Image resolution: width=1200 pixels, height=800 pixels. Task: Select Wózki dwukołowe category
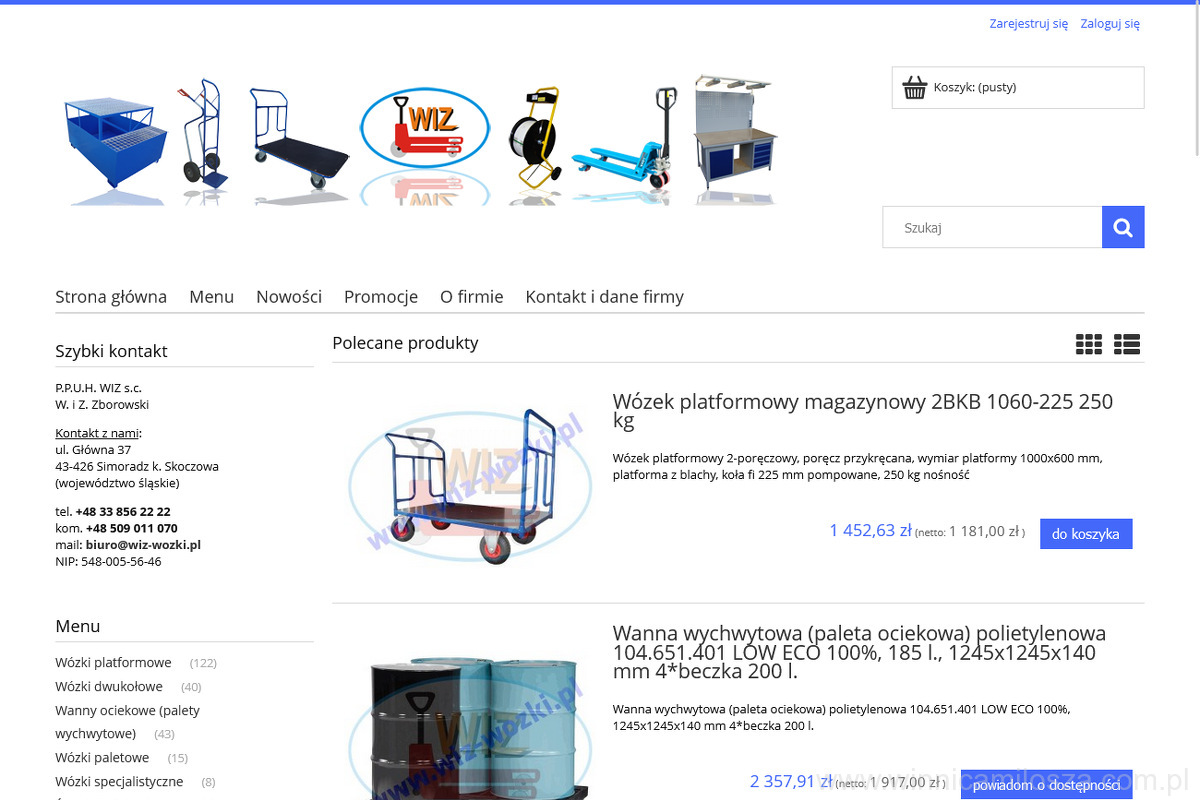coord(109,687)
